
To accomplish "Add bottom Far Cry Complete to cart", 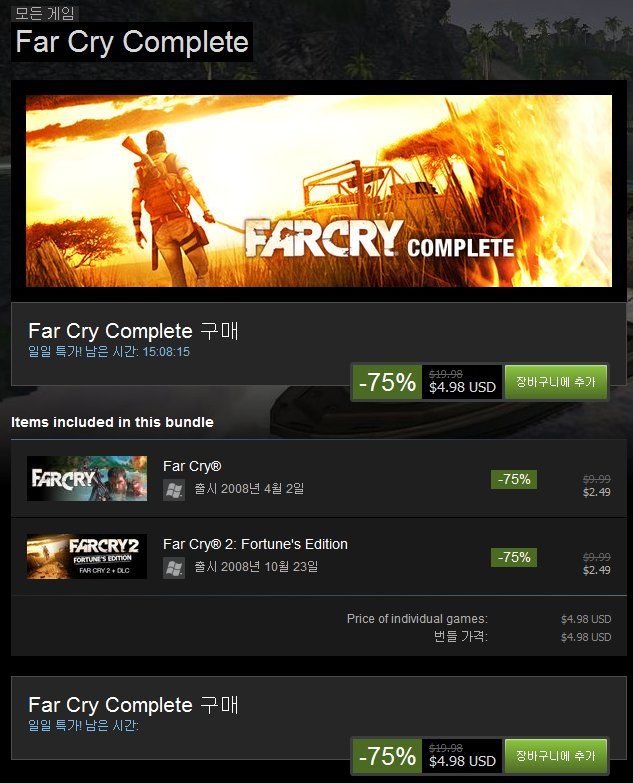I will pyautogui.click(x=556, y=756).
